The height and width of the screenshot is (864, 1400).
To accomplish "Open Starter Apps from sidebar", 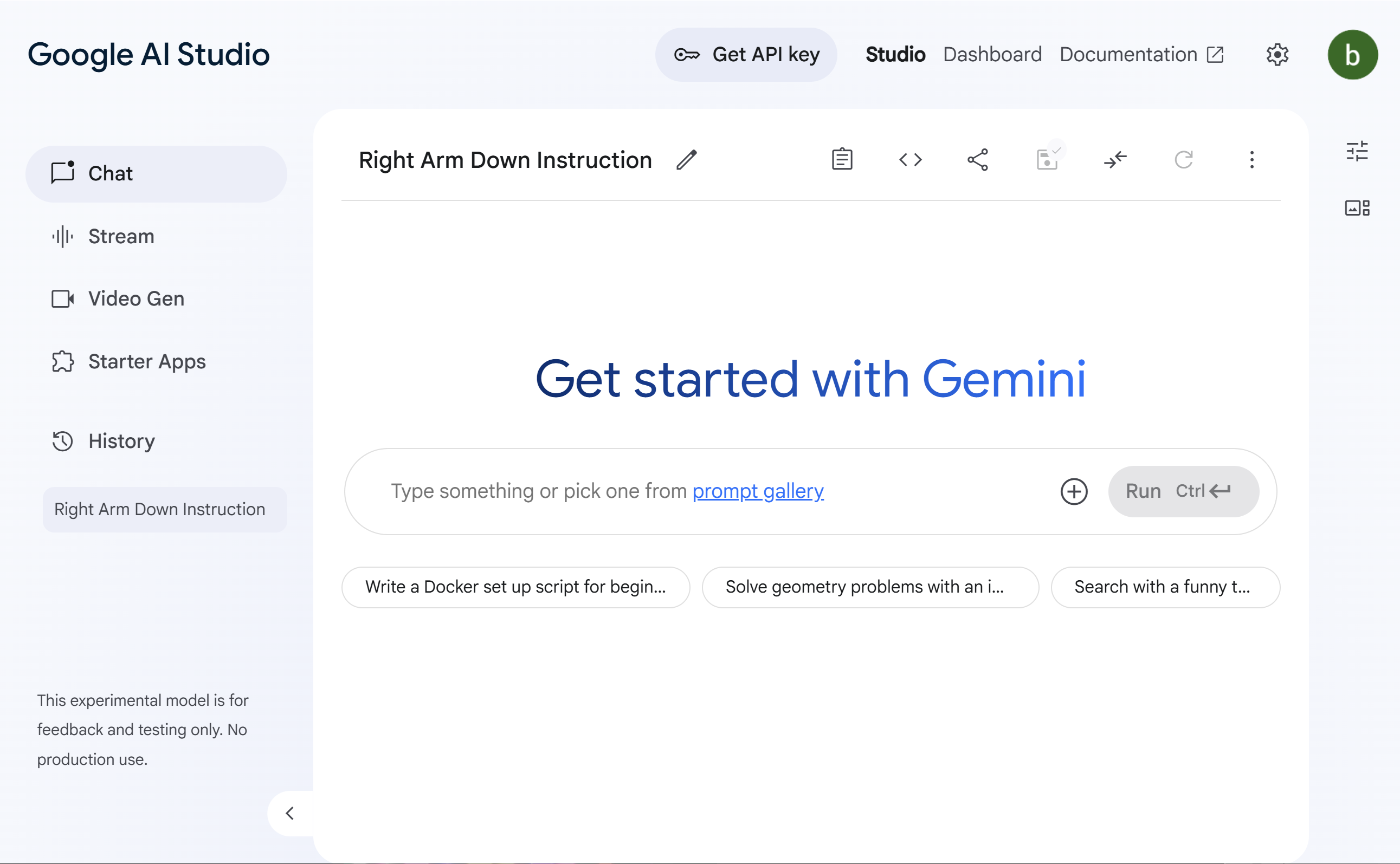I will coord(146,361).
